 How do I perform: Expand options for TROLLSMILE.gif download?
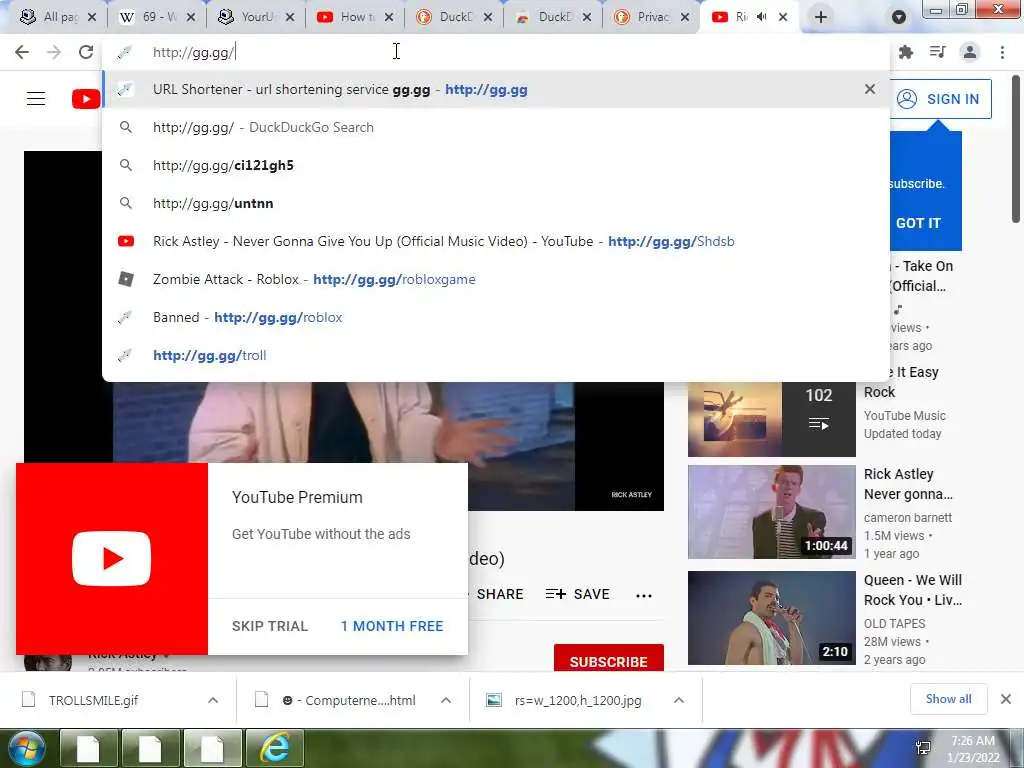[213, 700]
